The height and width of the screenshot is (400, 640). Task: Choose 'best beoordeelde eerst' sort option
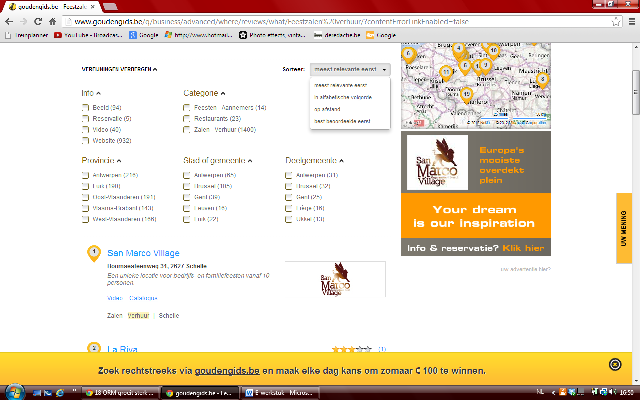[x=340, y=121]
